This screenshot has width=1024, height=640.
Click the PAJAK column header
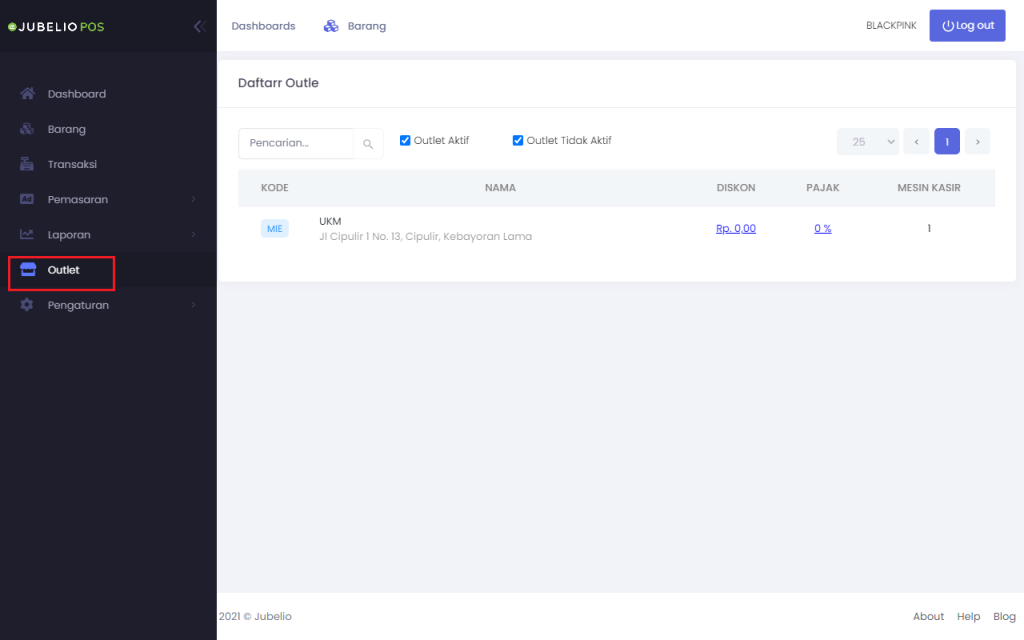(823, 187)
